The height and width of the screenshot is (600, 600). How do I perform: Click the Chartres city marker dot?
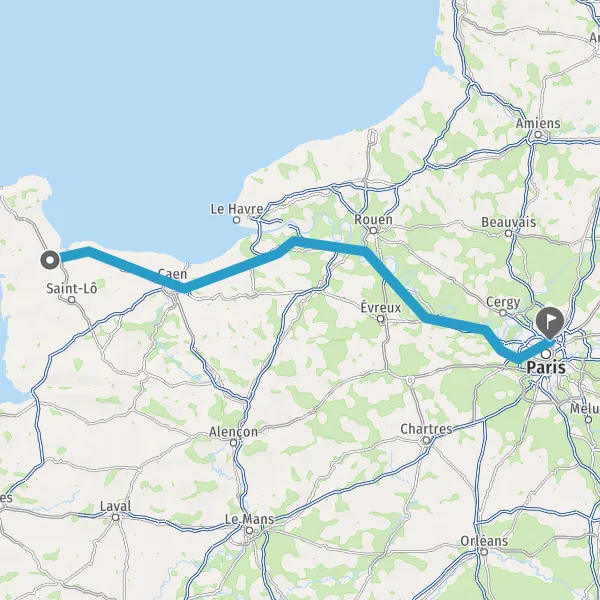[426, 440]
